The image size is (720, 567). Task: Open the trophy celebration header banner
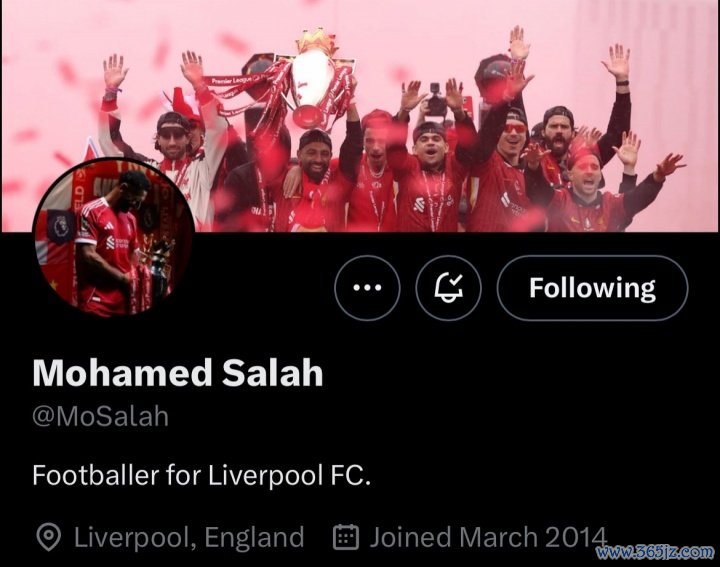pyautogui.click(x=360, y=116)
